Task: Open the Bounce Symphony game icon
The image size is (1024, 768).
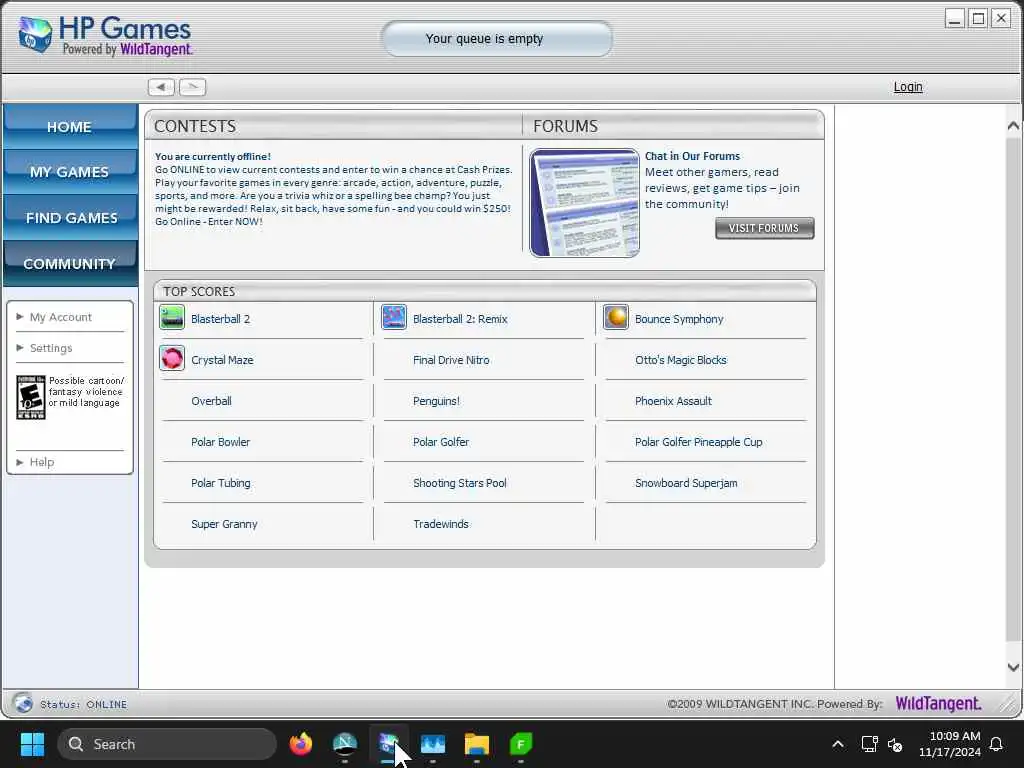Action: pos(616,318)
